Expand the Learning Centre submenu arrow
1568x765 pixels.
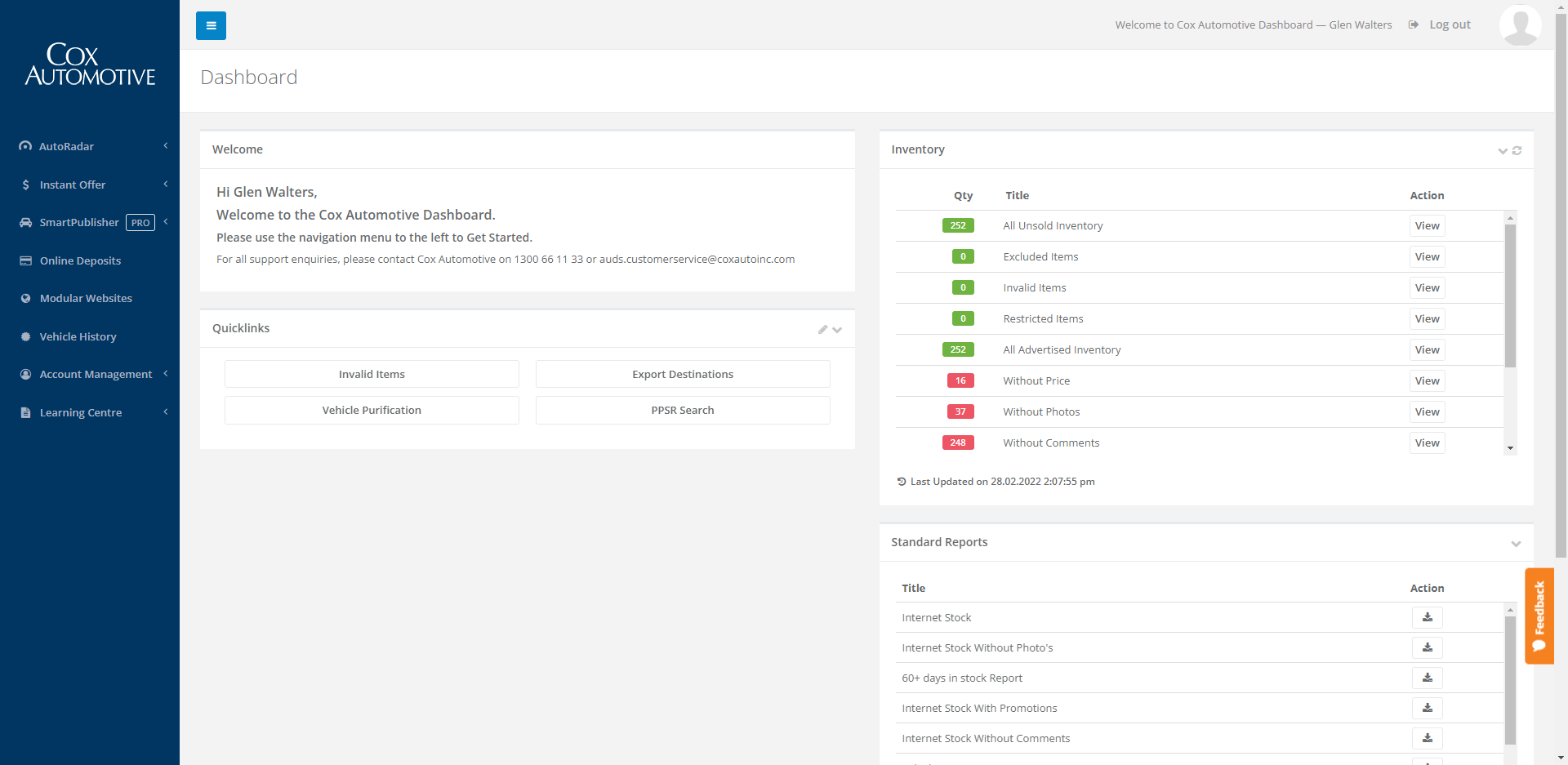coord(166,411)
